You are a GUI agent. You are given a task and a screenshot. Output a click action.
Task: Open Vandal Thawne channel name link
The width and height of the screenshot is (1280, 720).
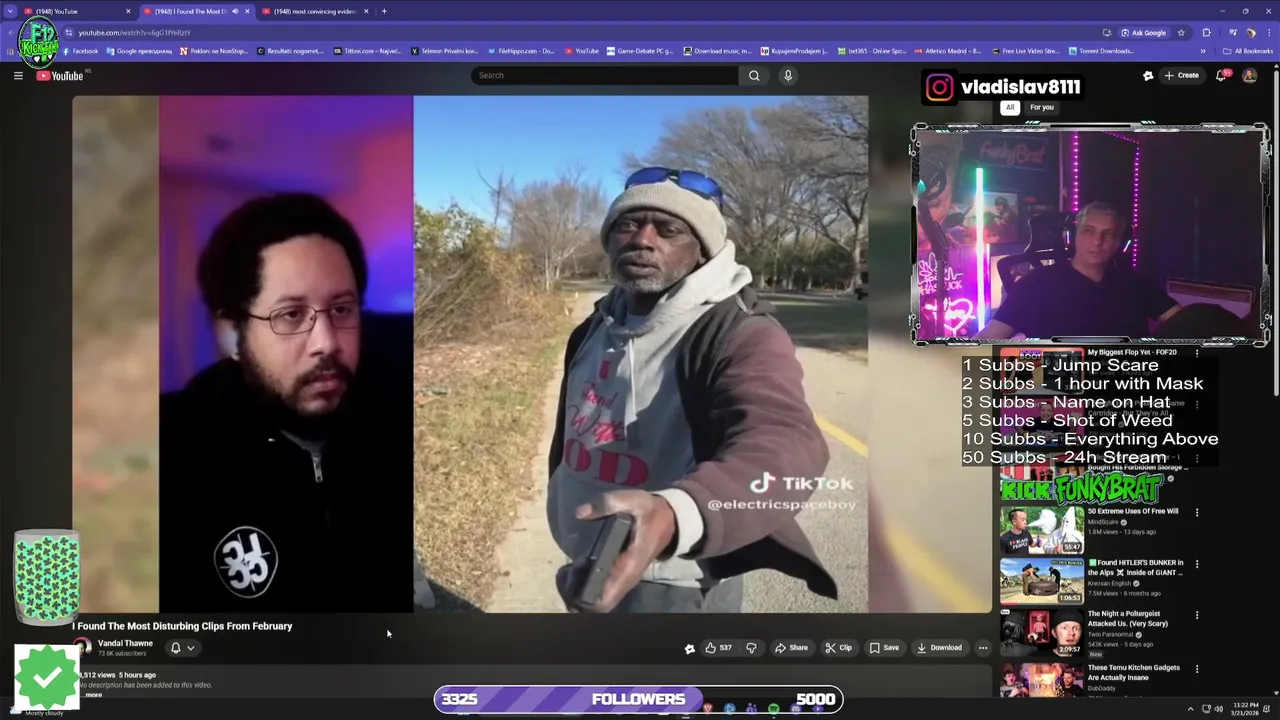(x=125, y=643)
